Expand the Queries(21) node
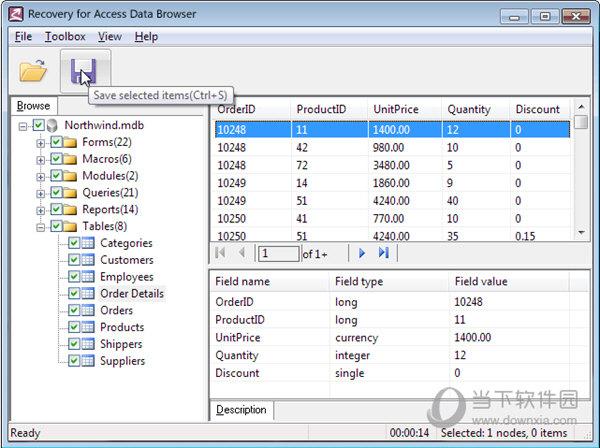The width and height of the screenshot is (600, 448). pyautogui.click(x=41, y=194)
